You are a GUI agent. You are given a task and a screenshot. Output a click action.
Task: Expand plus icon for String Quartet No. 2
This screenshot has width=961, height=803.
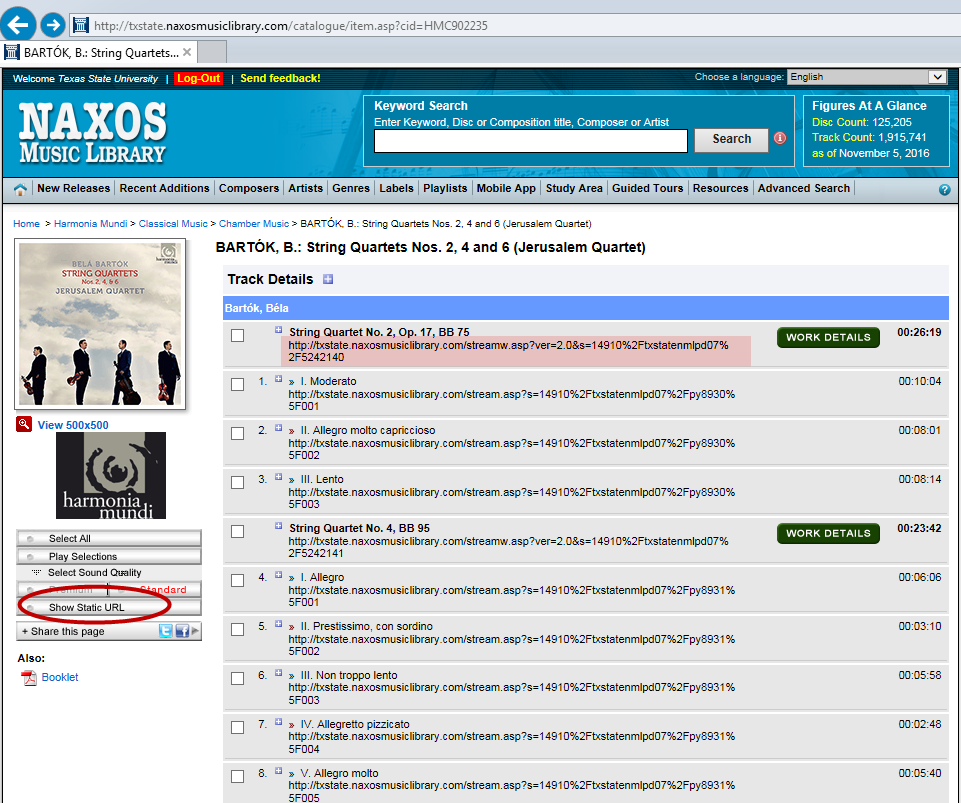(x=278, y=330)
